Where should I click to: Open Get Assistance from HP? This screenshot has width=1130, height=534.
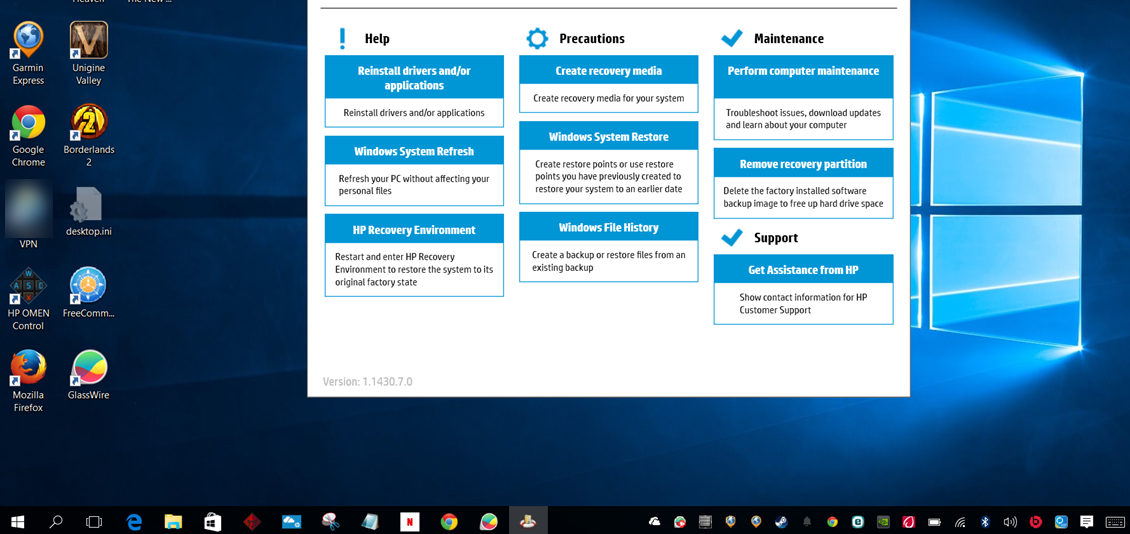tap(803, 270)
